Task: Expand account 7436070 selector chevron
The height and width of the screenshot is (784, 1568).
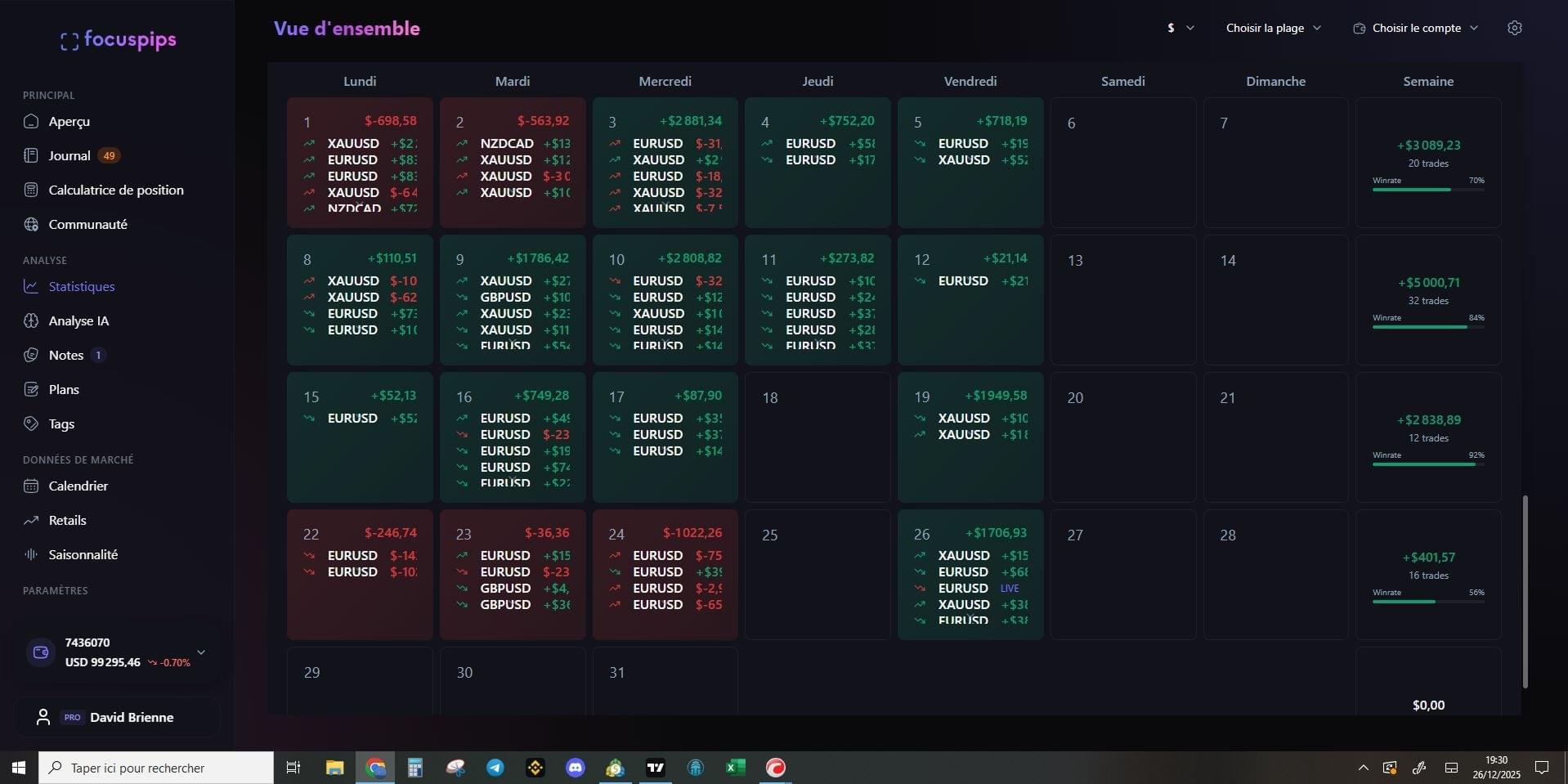Action: (201, 652)
